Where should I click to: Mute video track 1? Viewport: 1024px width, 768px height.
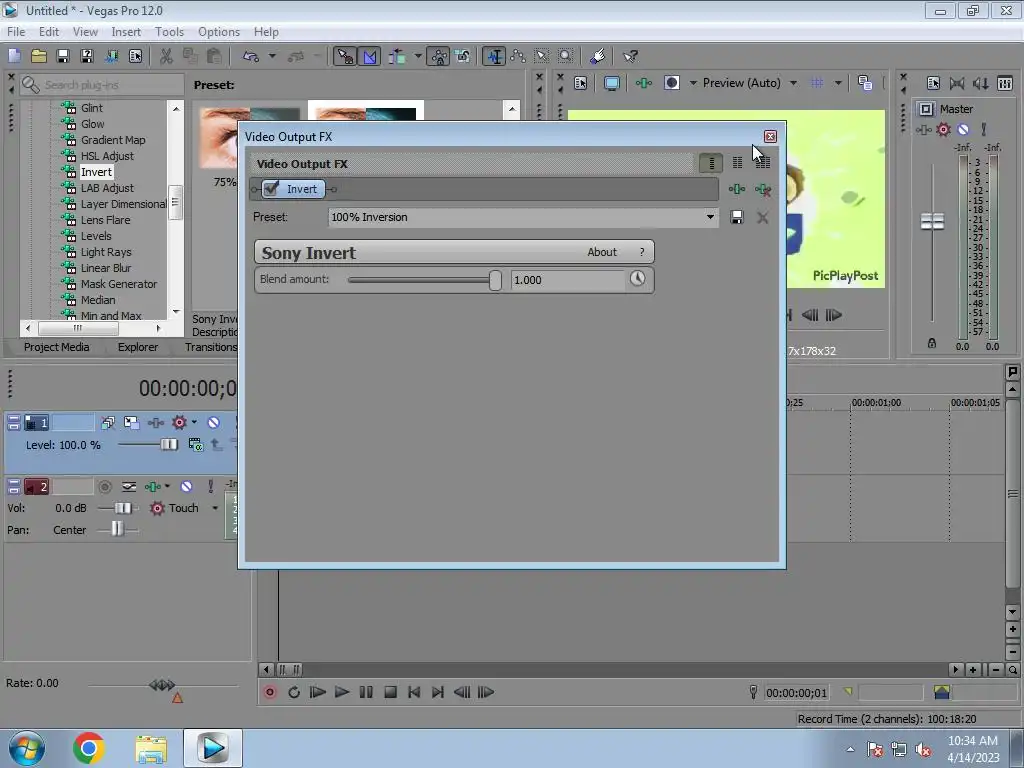pyautogui.click(x=214, y=423)
